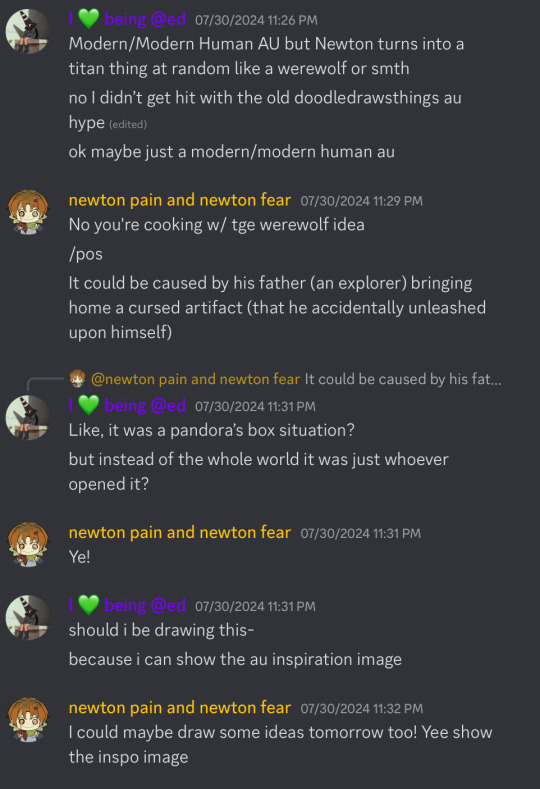Click message 'Like, it was a pandora's box situation?'
Viewport: 540px width, 789px height.
[x=211, y=430]
